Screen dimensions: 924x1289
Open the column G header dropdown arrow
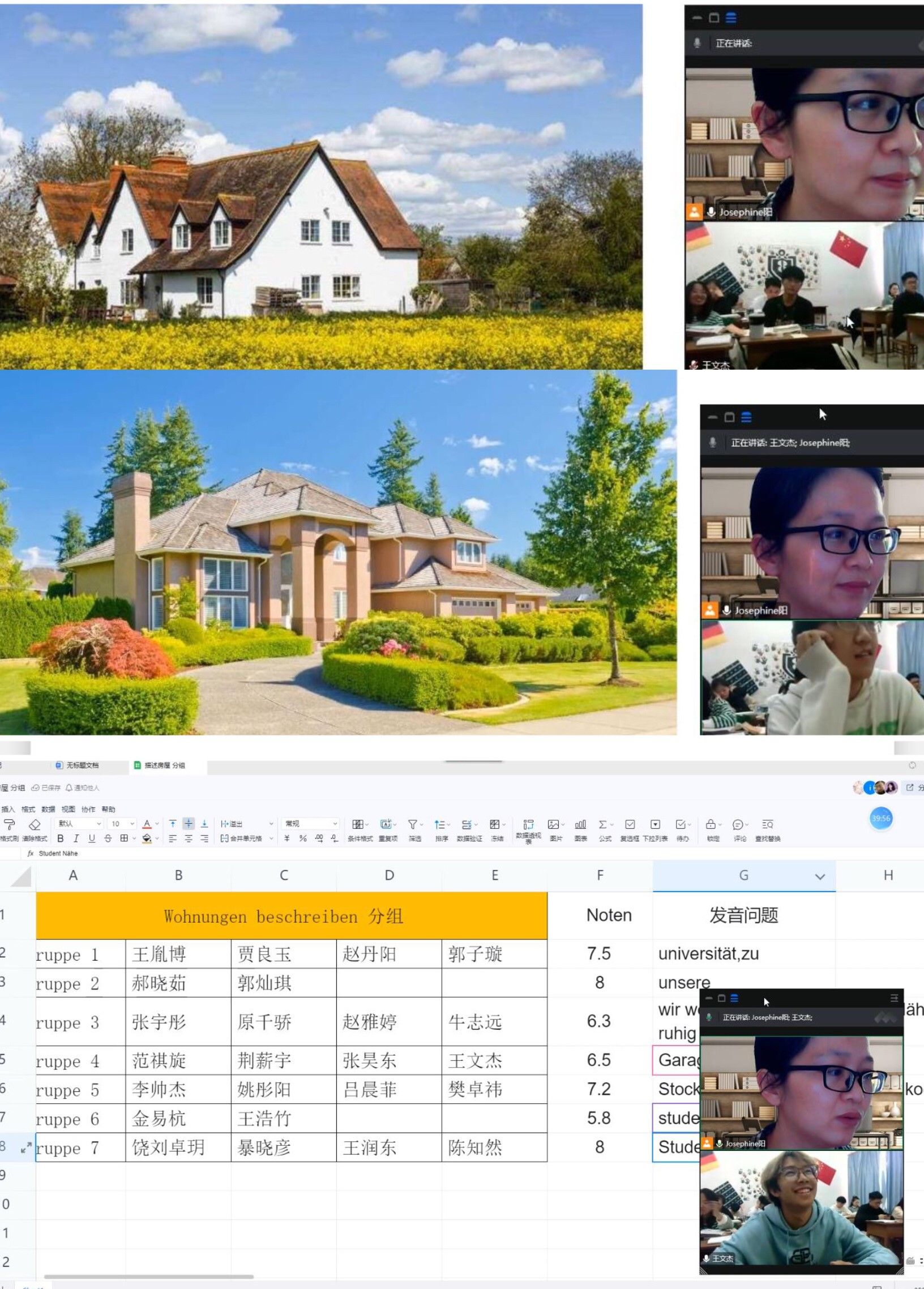coord(819,876)
